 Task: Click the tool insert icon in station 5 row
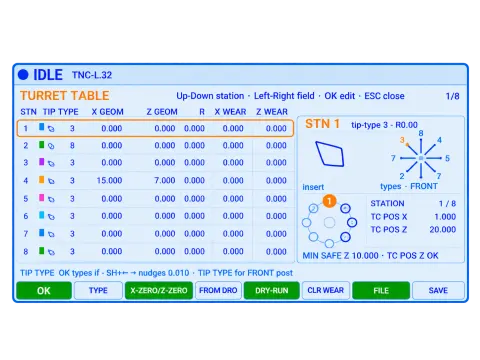tap(51, 199)
